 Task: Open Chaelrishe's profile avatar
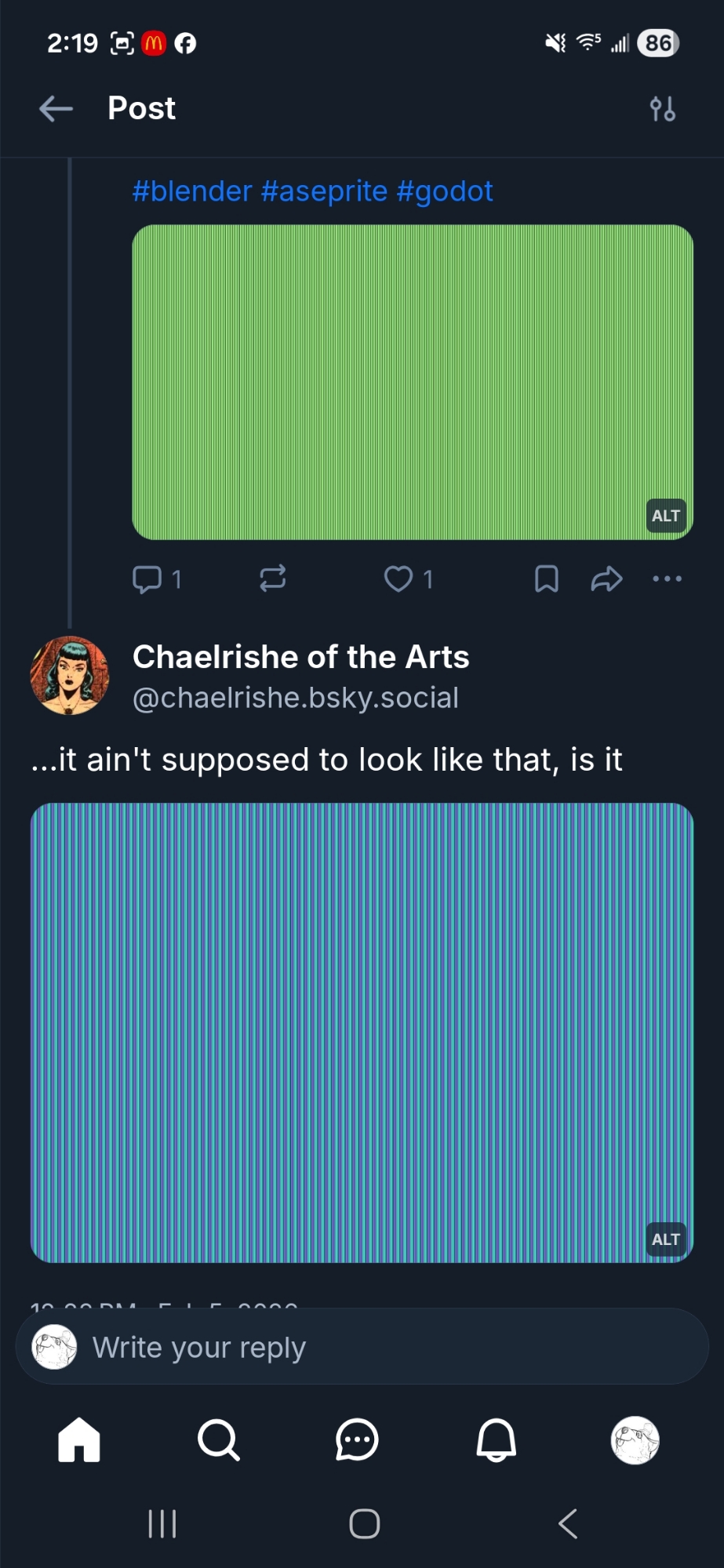click(x=70, y=675)
